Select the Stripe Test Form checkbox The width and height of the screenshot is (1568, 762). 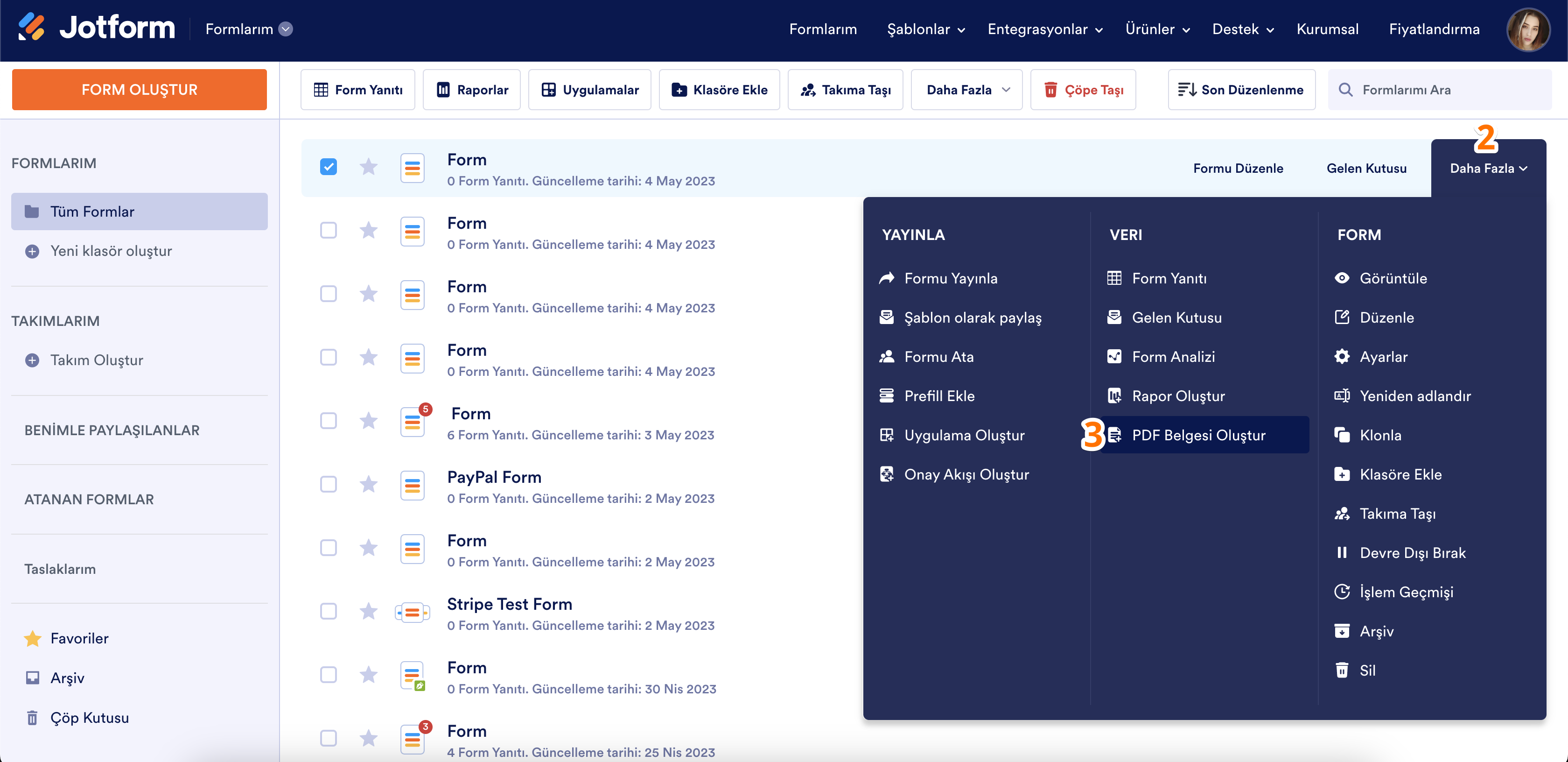point(328,611)
